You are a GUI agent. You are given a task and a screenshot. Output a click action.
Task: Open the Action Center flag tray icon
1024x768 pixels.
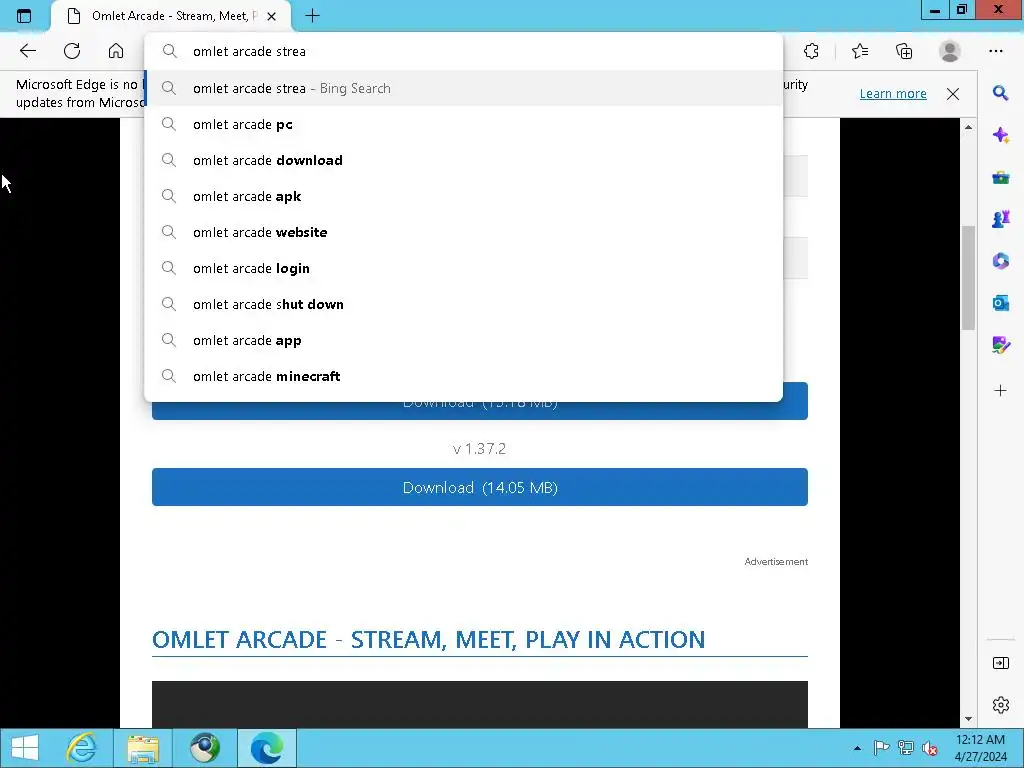tap(881, 748)
